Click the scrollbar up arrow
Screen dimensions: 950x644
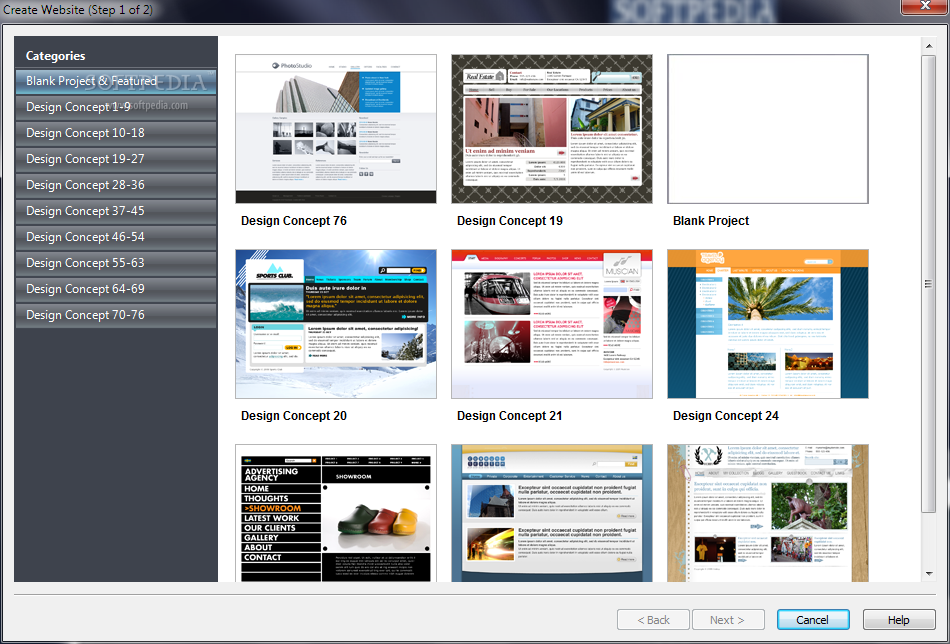click(929, 46)
